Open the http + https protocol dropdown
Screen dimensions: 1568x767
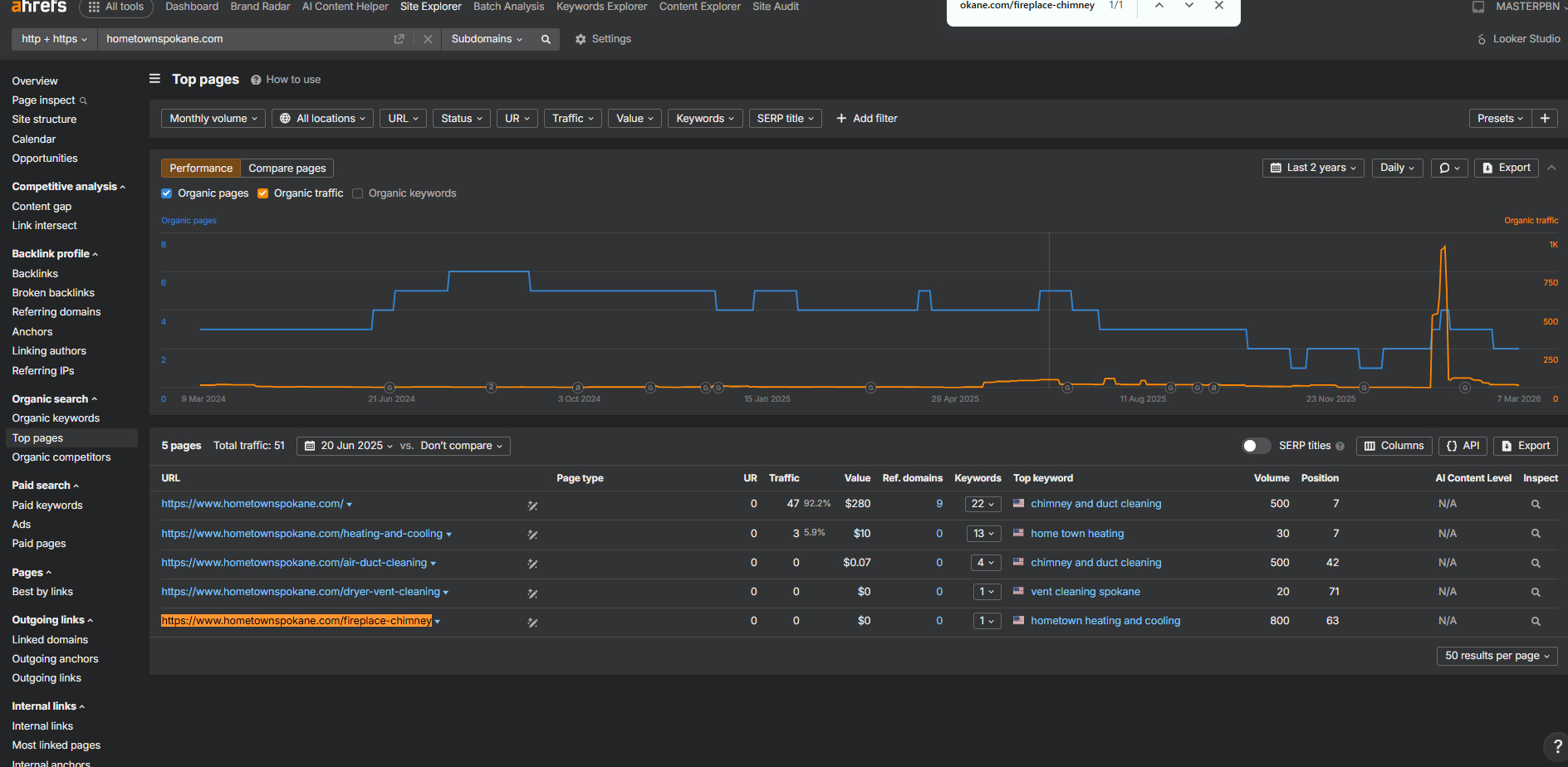tap(54, 39)
